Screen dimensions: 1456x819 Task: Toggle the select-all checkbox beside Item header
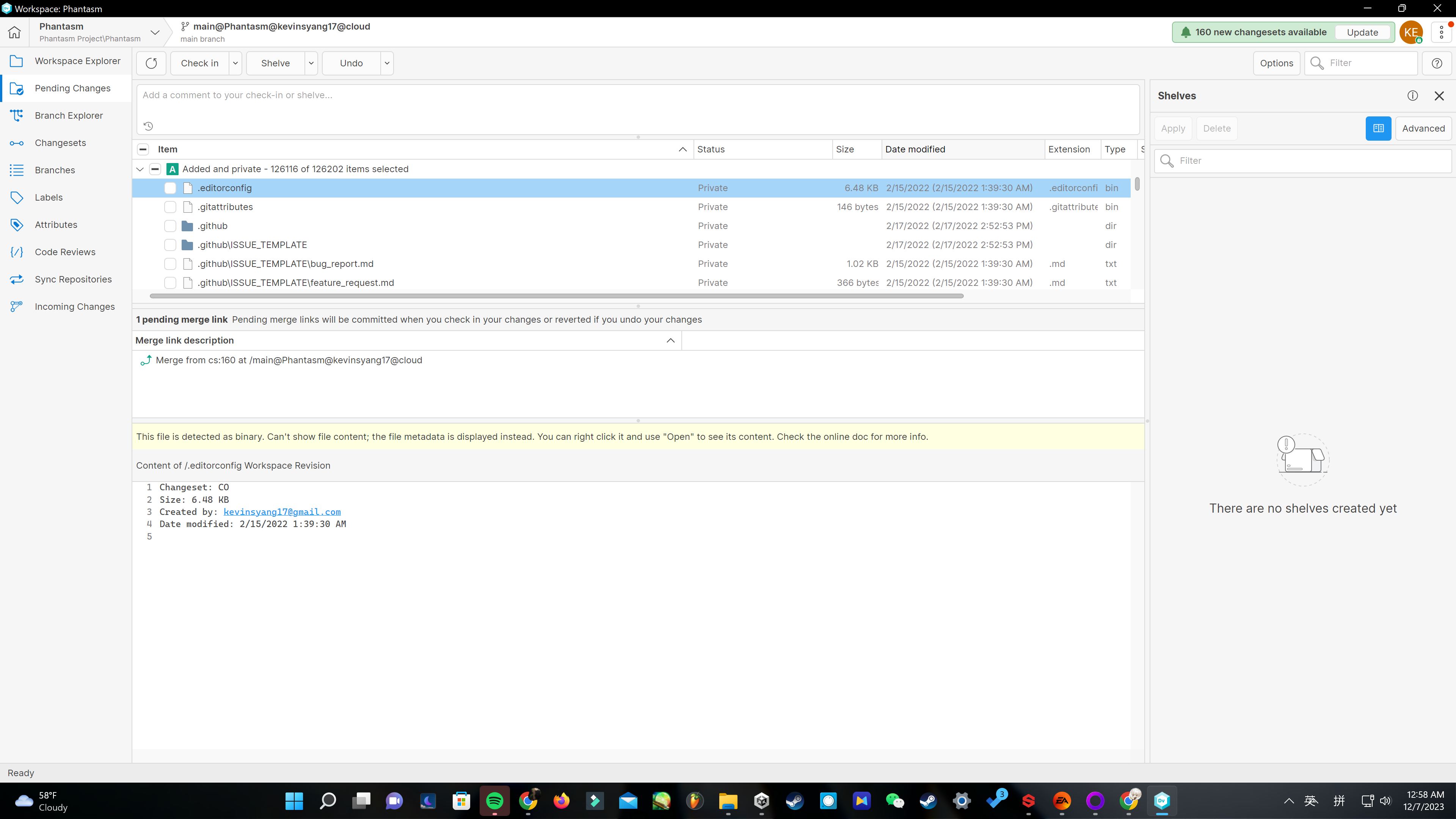pyautogui.click(x=143, y=149)
